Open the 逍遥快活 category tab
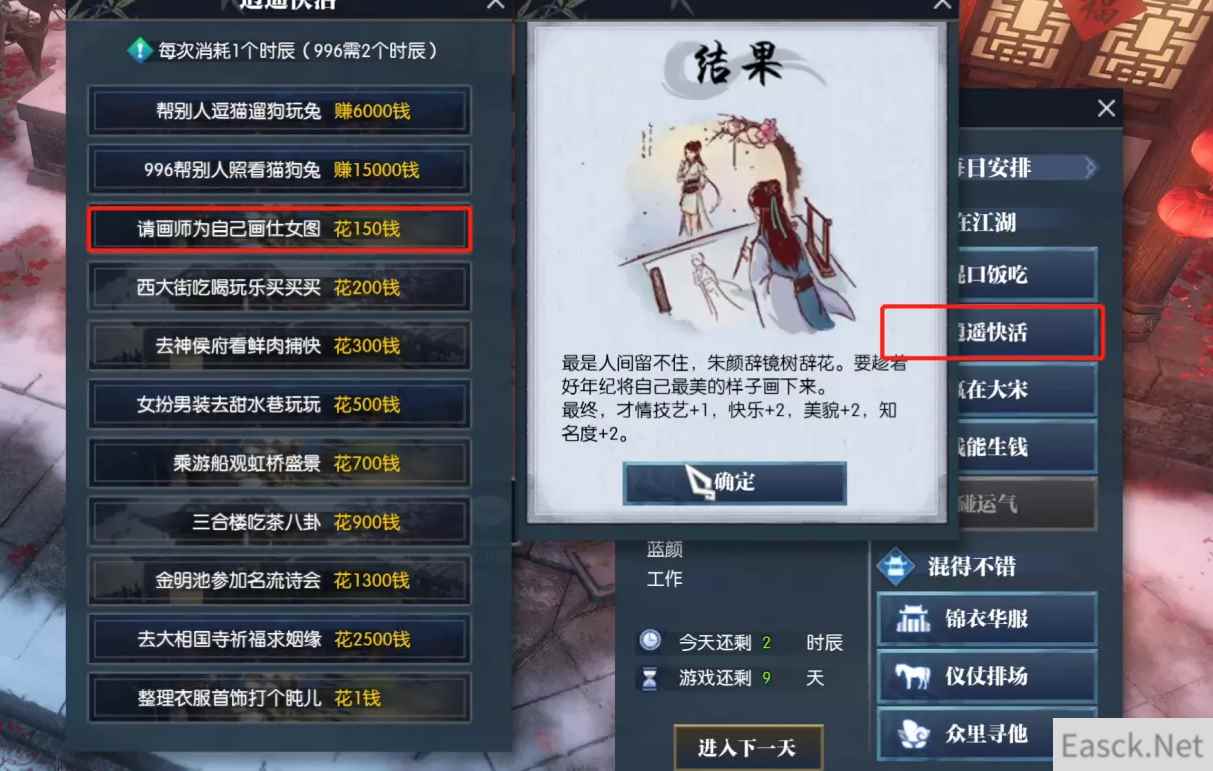The width and height of the screenshot is (1213, 771). click(x=991, y=332)
